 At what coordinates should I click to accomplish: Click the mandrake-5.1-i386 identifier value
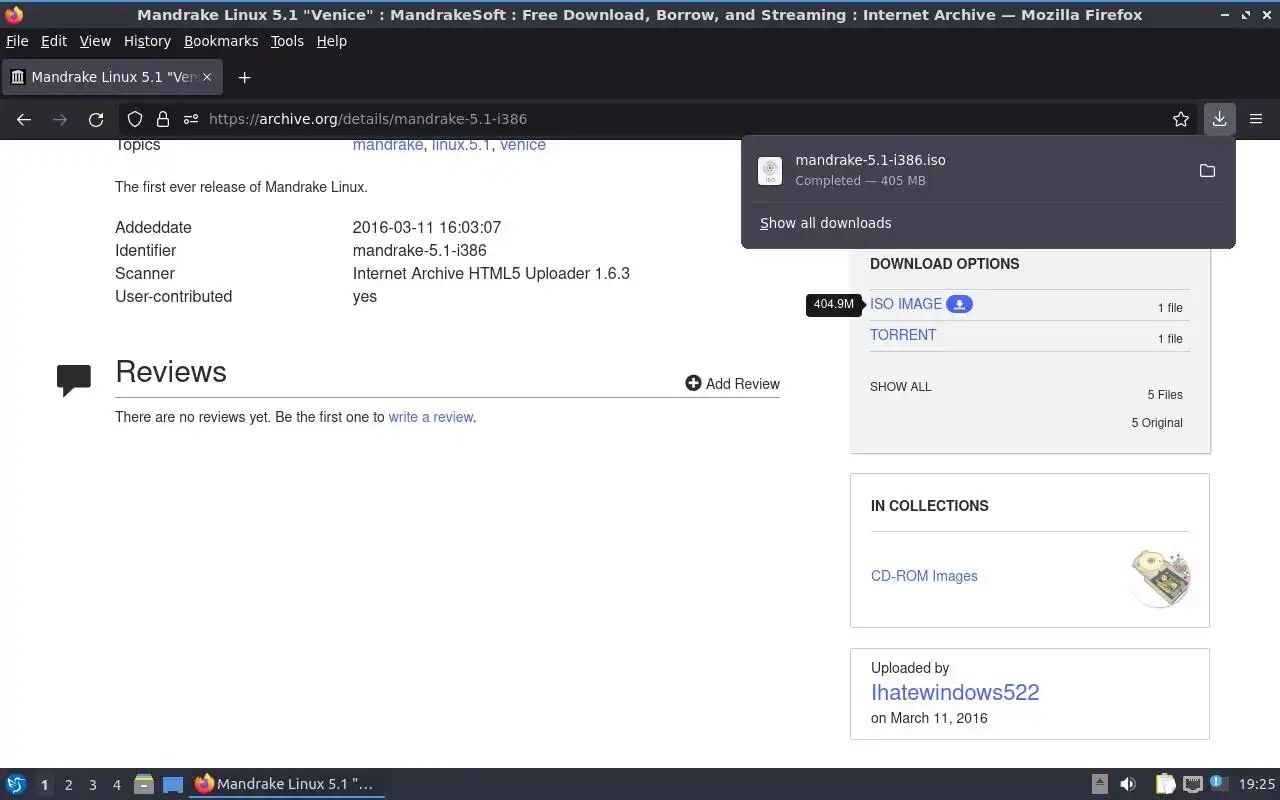[420, 250]
